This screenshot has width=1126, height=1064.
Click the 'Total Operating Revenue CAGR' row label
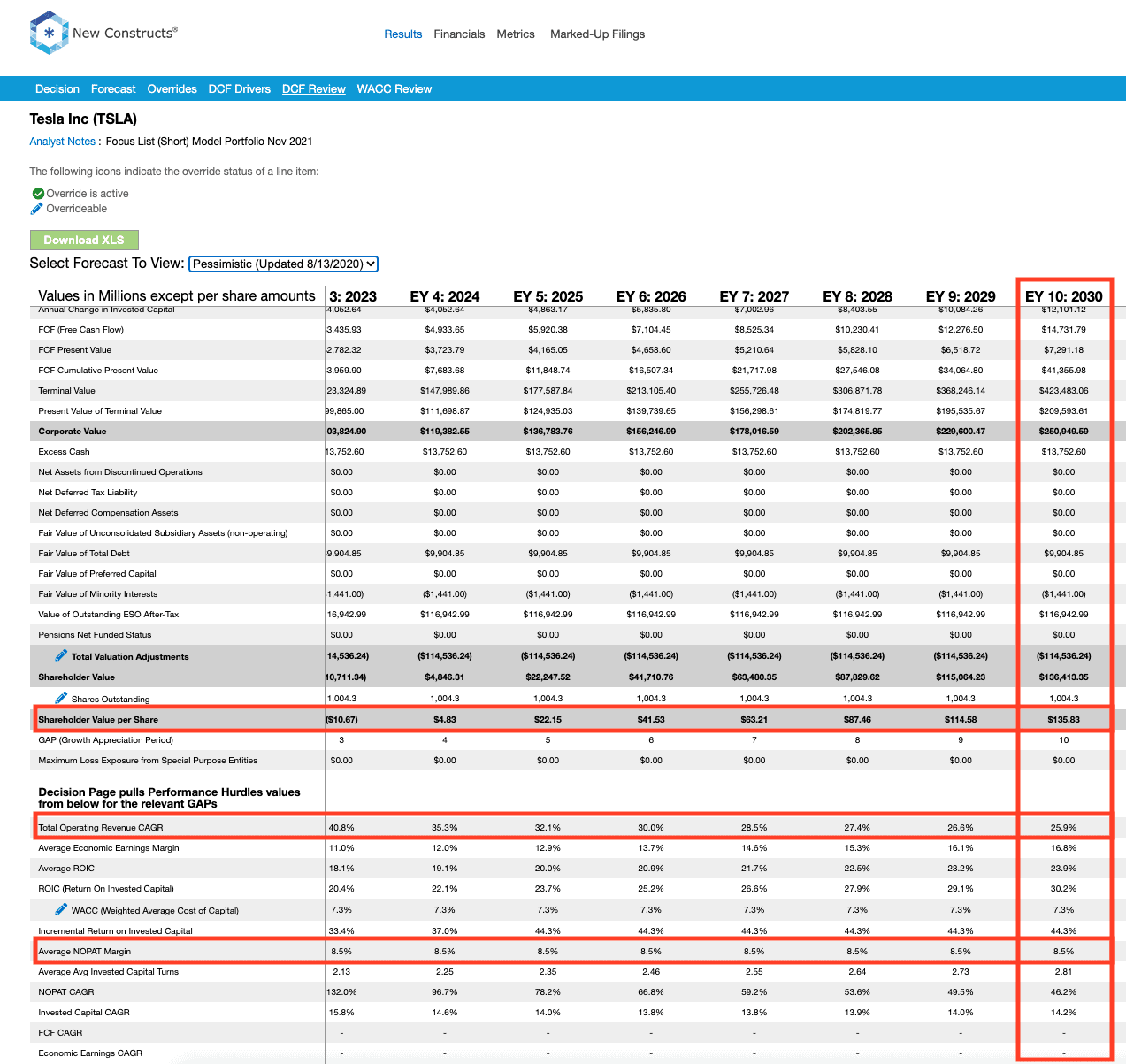point(101,828)
